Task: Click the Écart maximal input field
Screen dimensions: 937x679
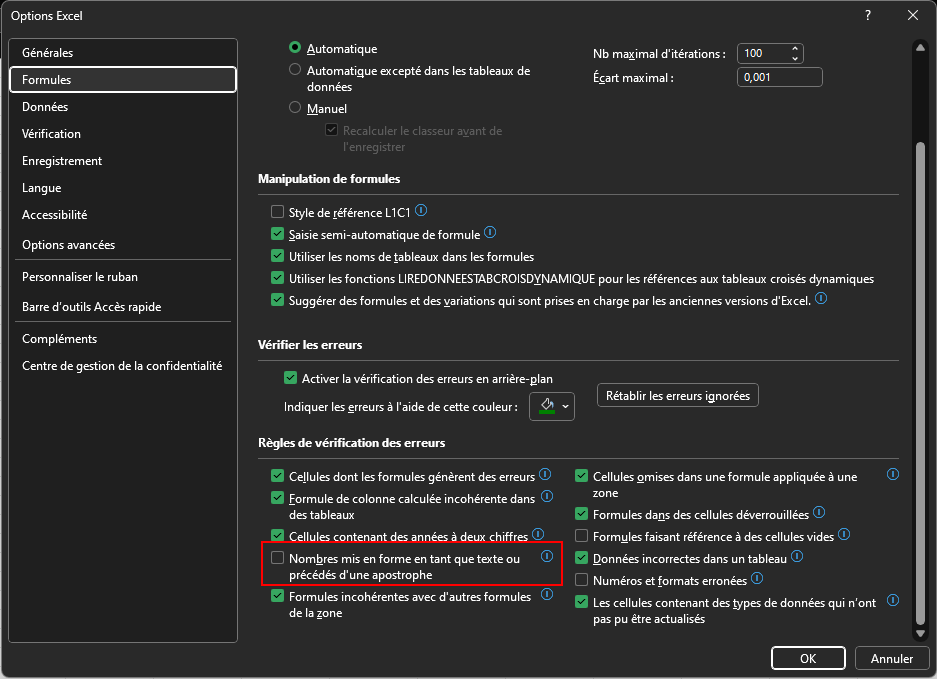Action: tap(778, 78)
